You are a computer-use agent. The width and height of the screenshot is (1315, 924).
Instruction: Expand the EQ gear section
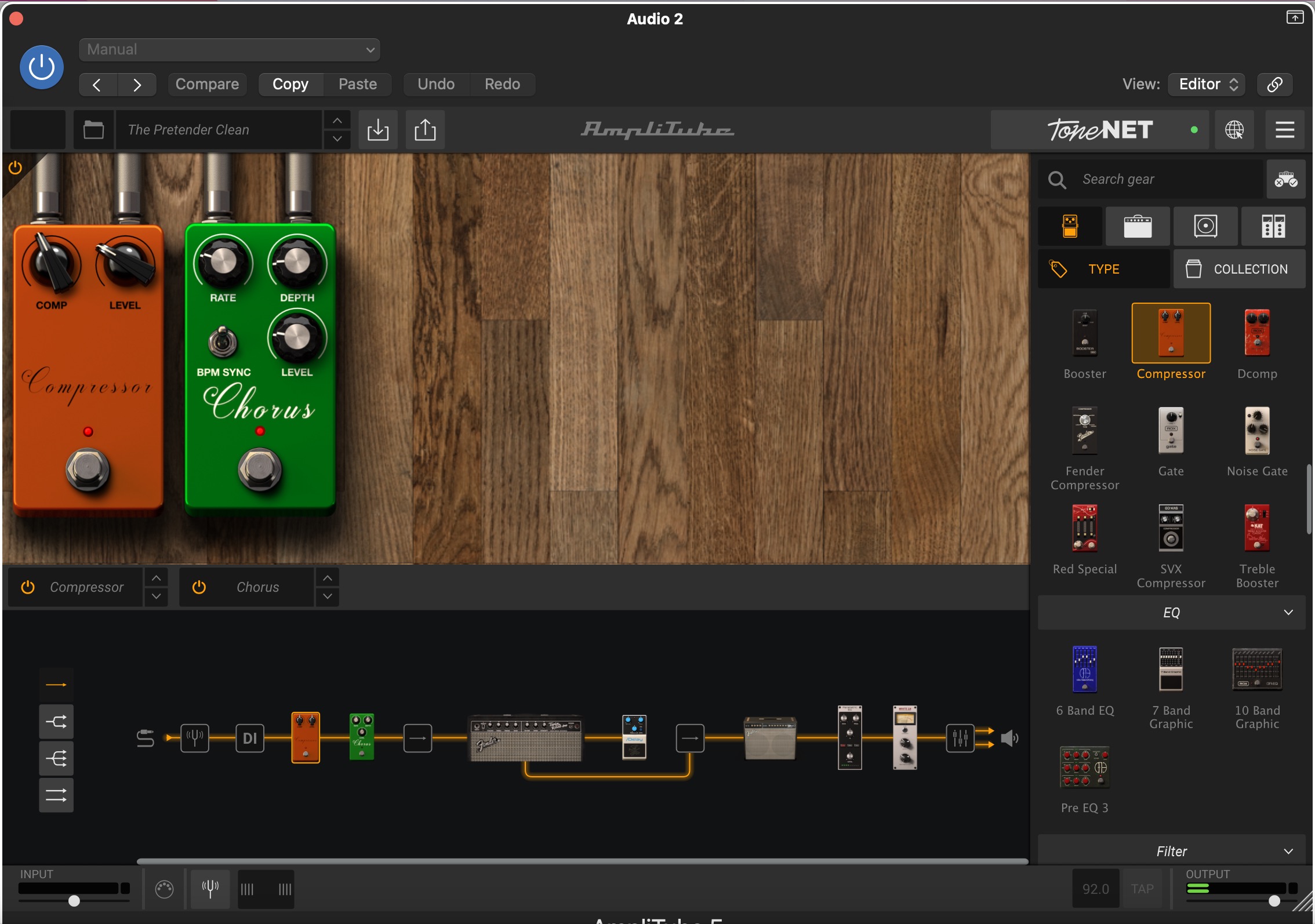(1171, 613)
